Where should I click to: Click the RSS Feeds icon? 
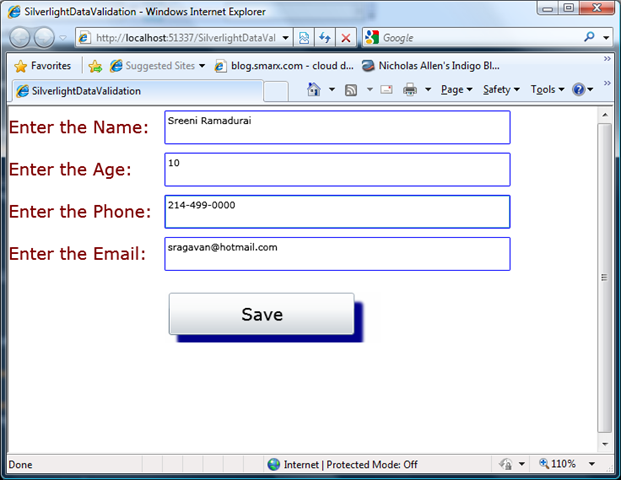click(x=351, y=90)
